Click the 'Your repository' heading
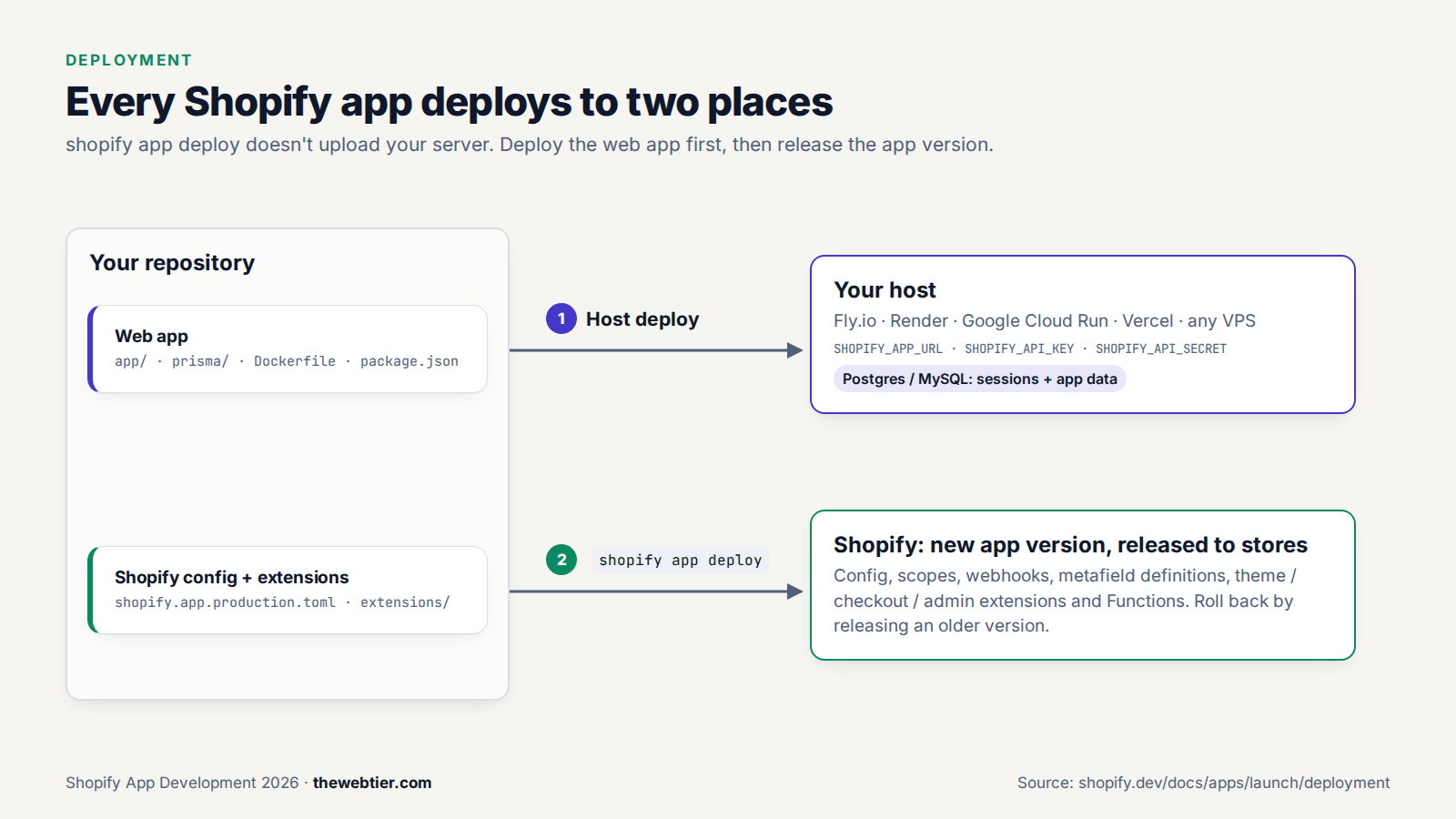This screenshot has height=819, width=1456. click(172, 263)
